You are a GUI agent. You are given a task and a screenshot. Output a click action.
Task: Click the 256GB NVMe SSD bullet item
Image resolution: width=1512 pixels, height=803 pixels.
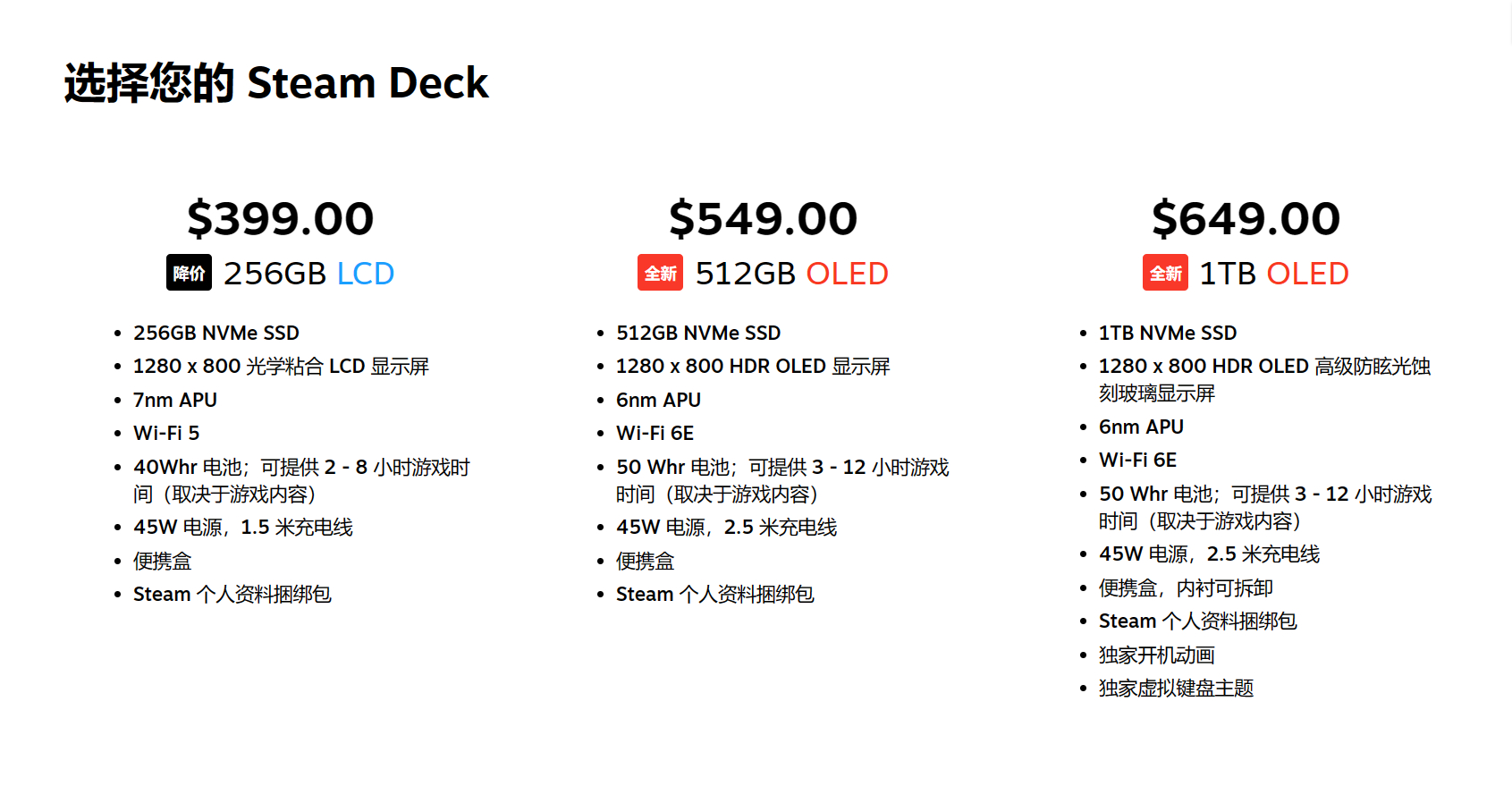tap(216, 333)
